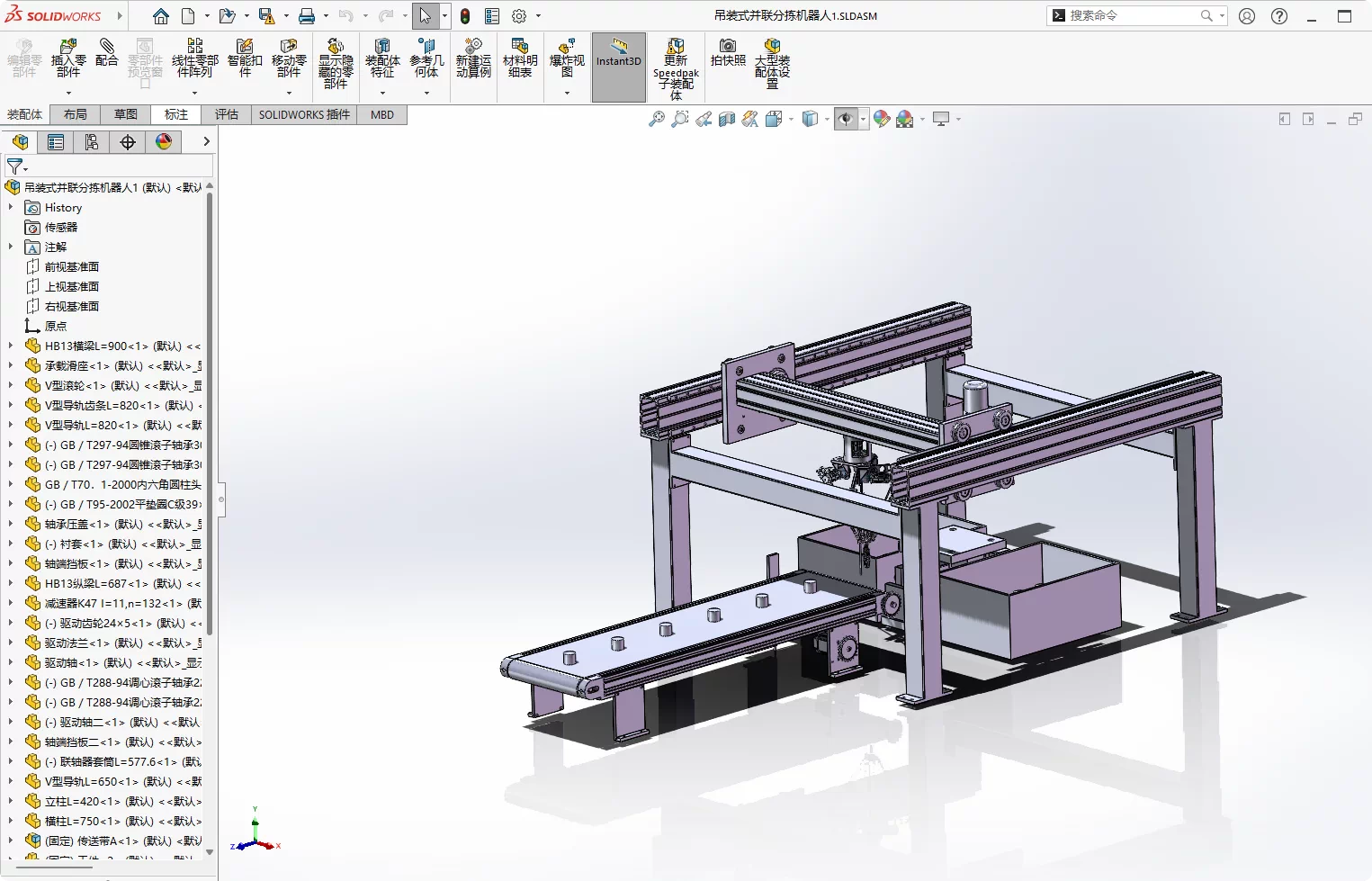Open the view orientation dropdown arrow
This screenshot has height=881, width=1372.
point(791,119)
